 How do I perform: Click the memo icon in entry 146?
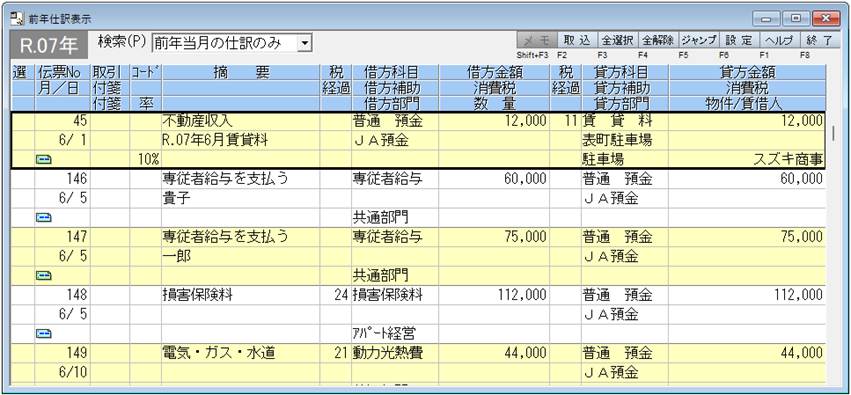tap(43, 218)
